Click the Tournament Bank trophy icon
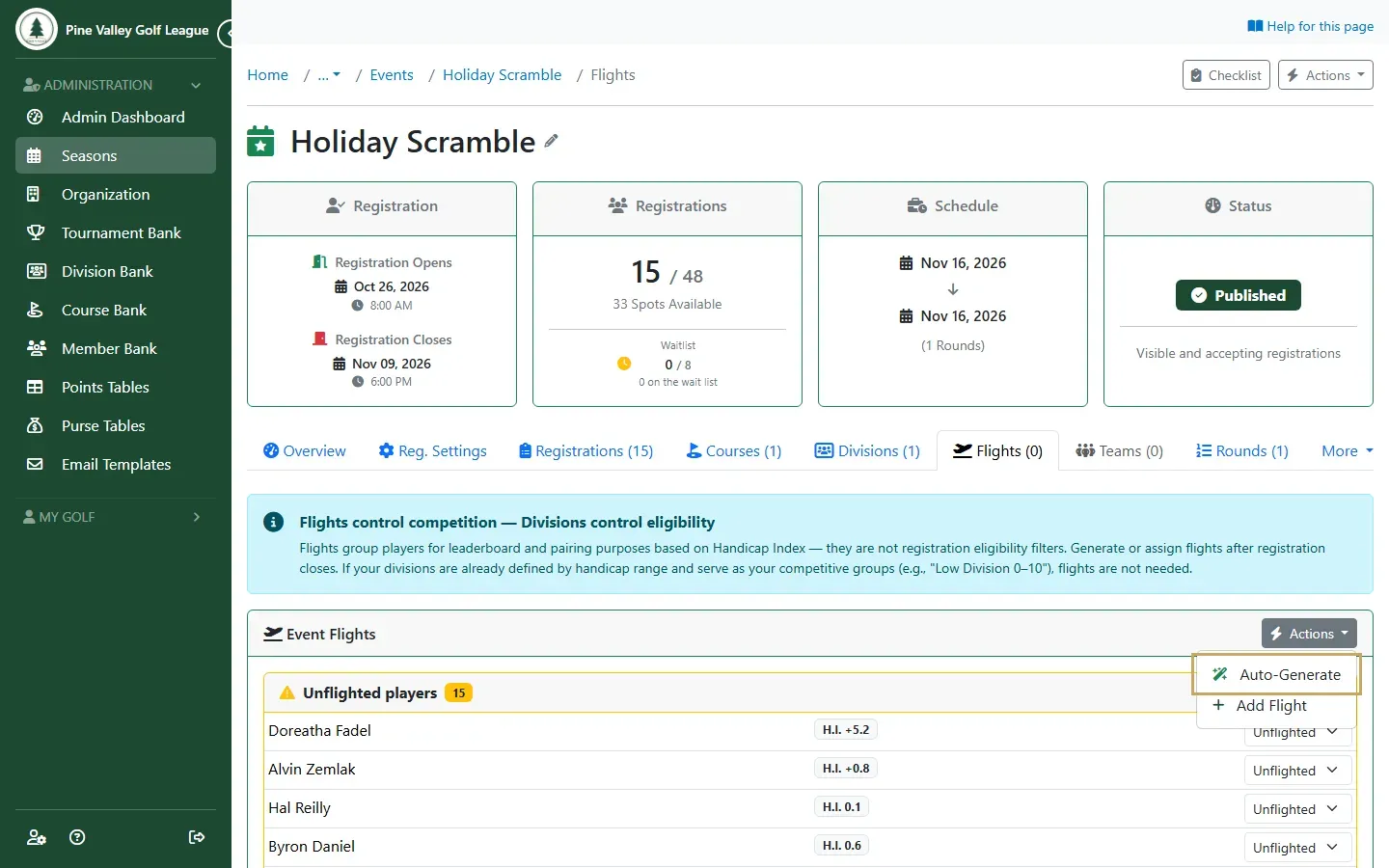 pyautogui.click(x=36, y=232)
